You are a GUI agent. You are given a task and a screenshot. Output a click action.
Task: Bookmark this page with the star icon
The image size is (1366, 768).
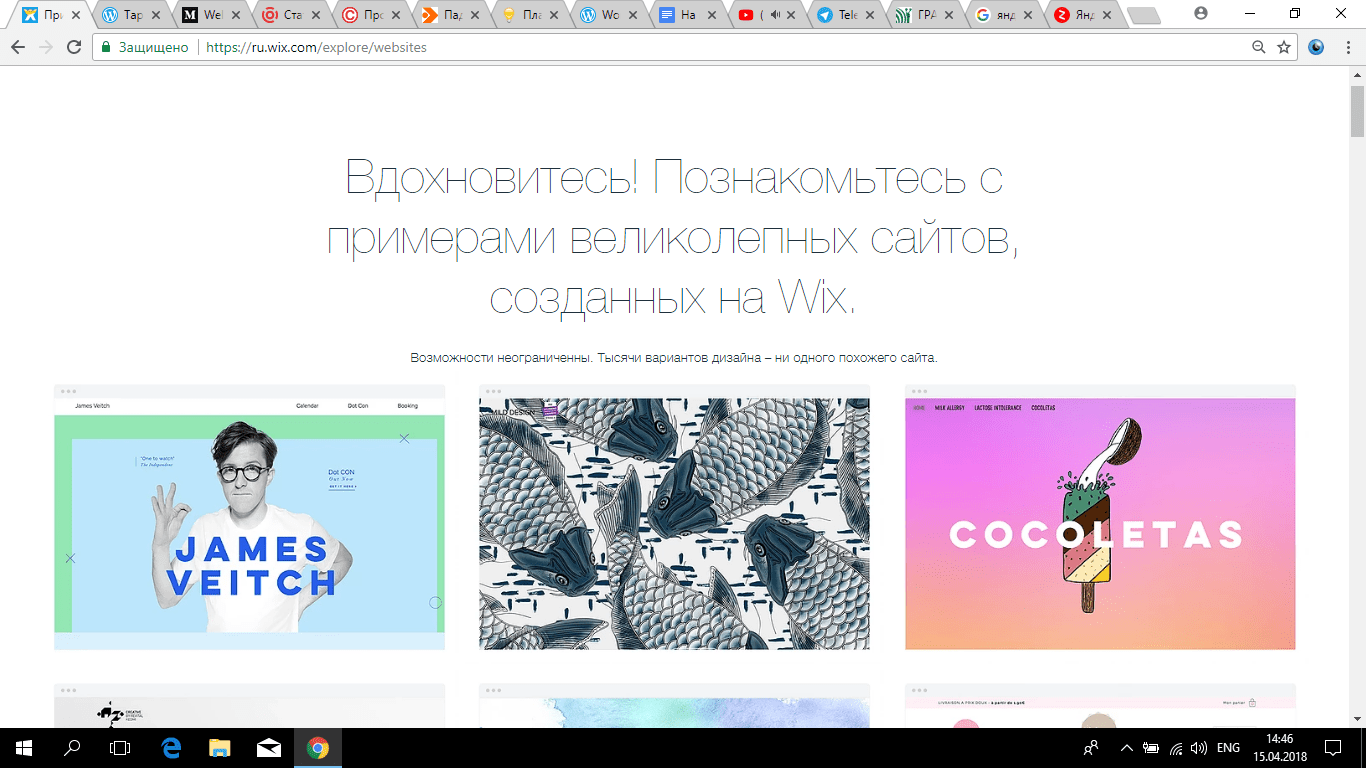1283,46
